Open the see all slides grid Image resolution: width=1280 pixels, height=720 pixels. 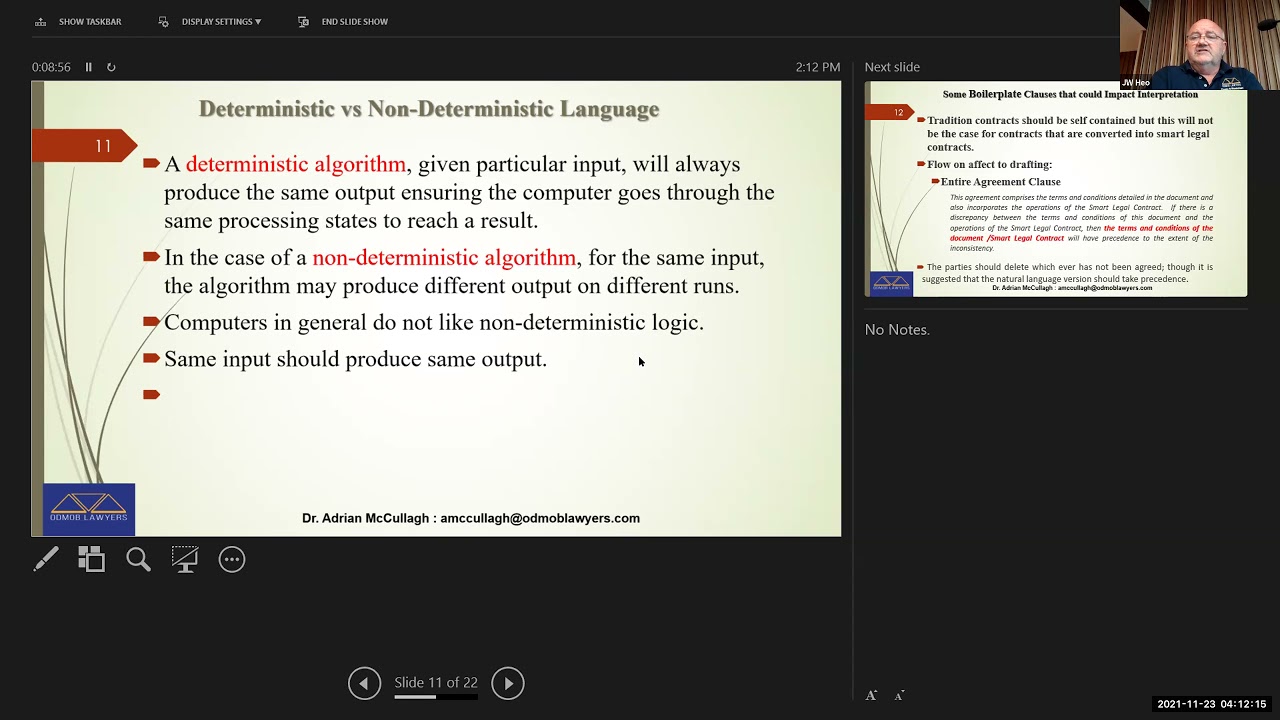pyautogui.click(x=91, y=559)
